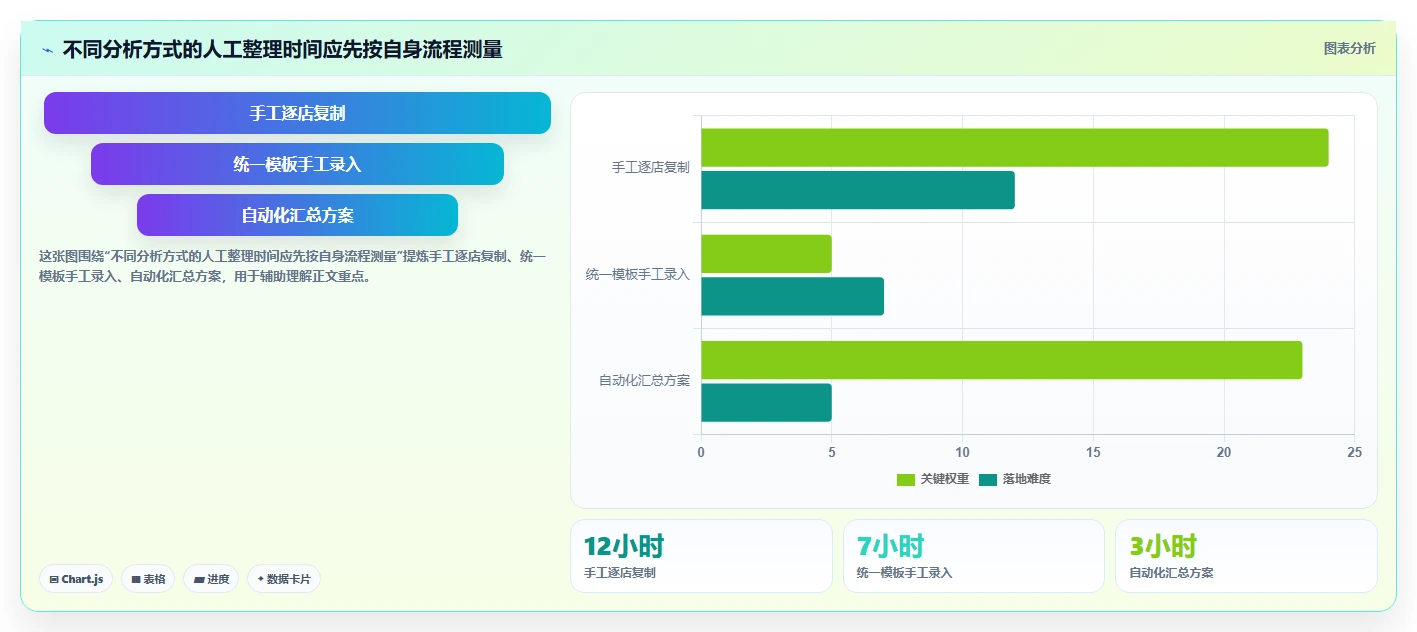Screen dimensions: 1417x632
Task: Click the x-axis tick label 10
Action: 962,453
